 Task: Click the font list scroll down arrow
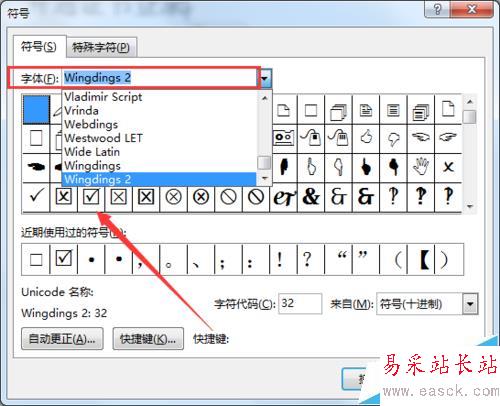point(265,178)
